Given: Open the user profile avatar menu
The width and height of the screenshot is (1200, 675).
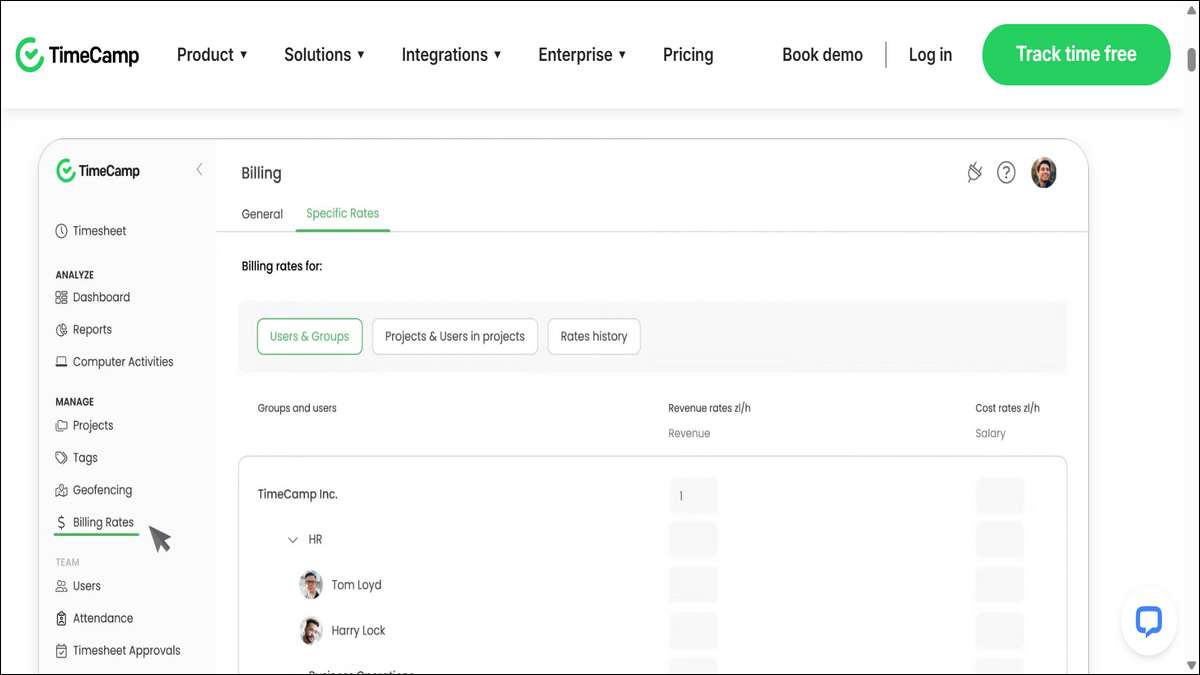Looking at the screenshot, I should coord(1044,173).
